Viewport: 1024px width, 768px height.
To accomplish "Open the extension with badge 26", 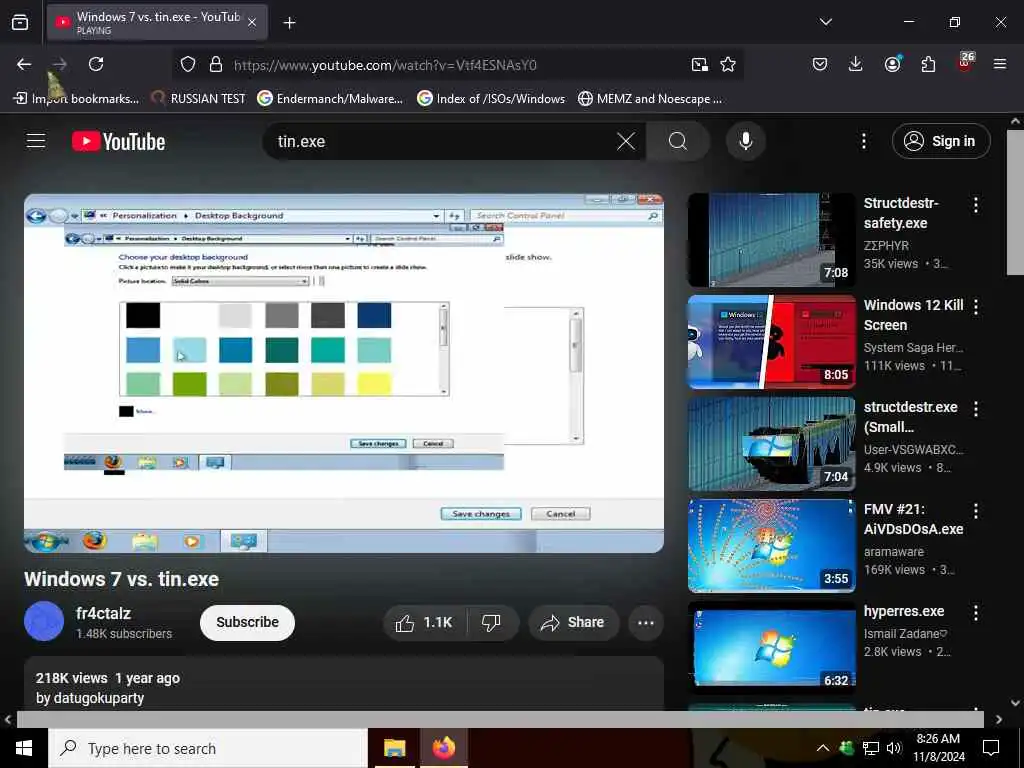I will tap(965, 62).
